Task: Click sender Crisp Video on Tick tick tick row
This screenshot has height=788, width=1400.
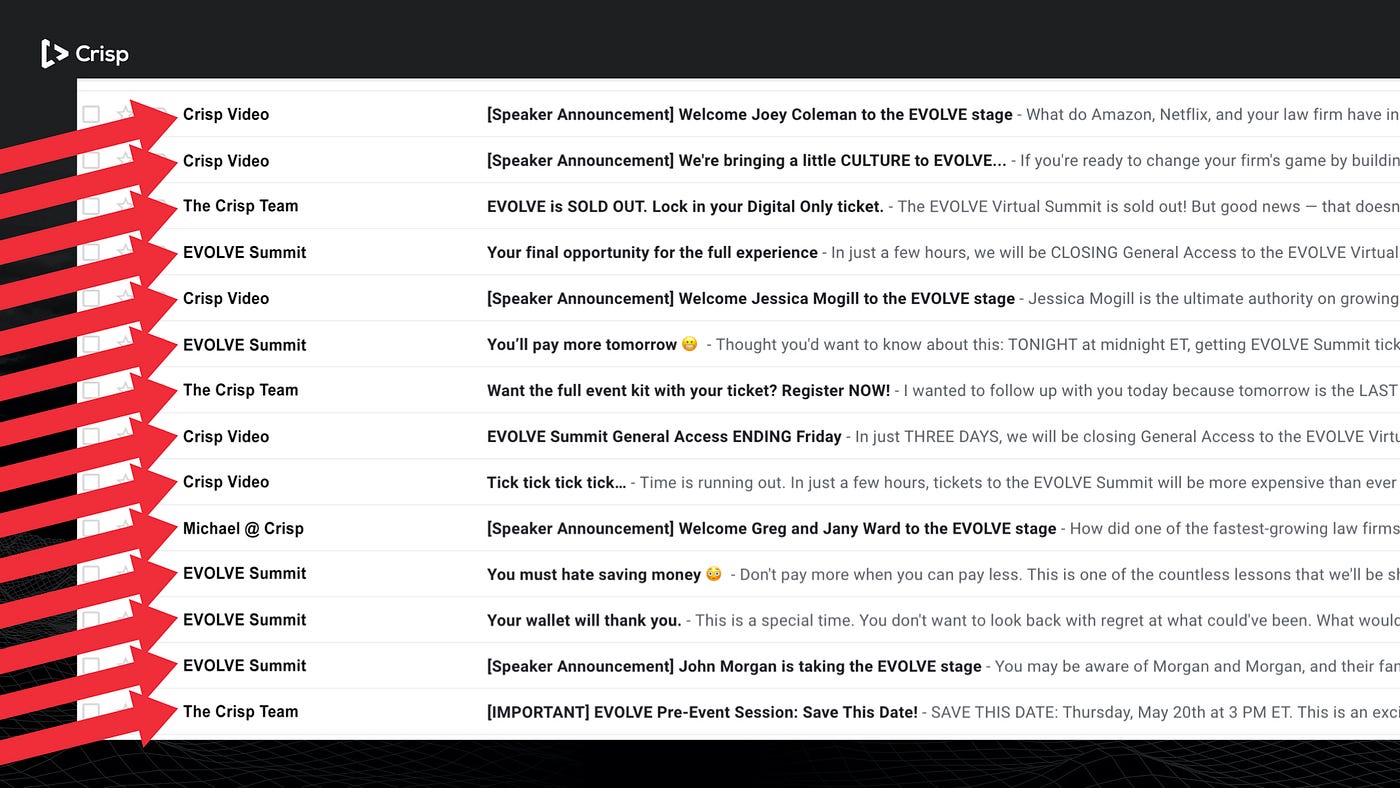Action: [x=226, y=482]
